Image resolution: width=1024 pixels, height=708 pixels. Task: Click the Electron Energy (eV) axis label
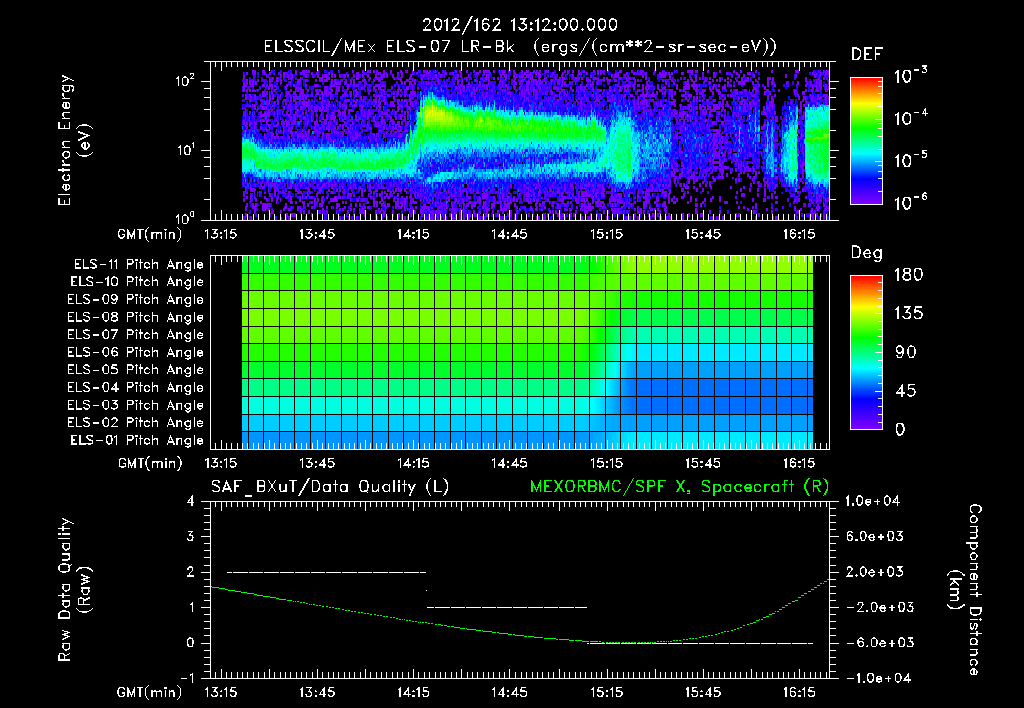(x=74, y=140)
